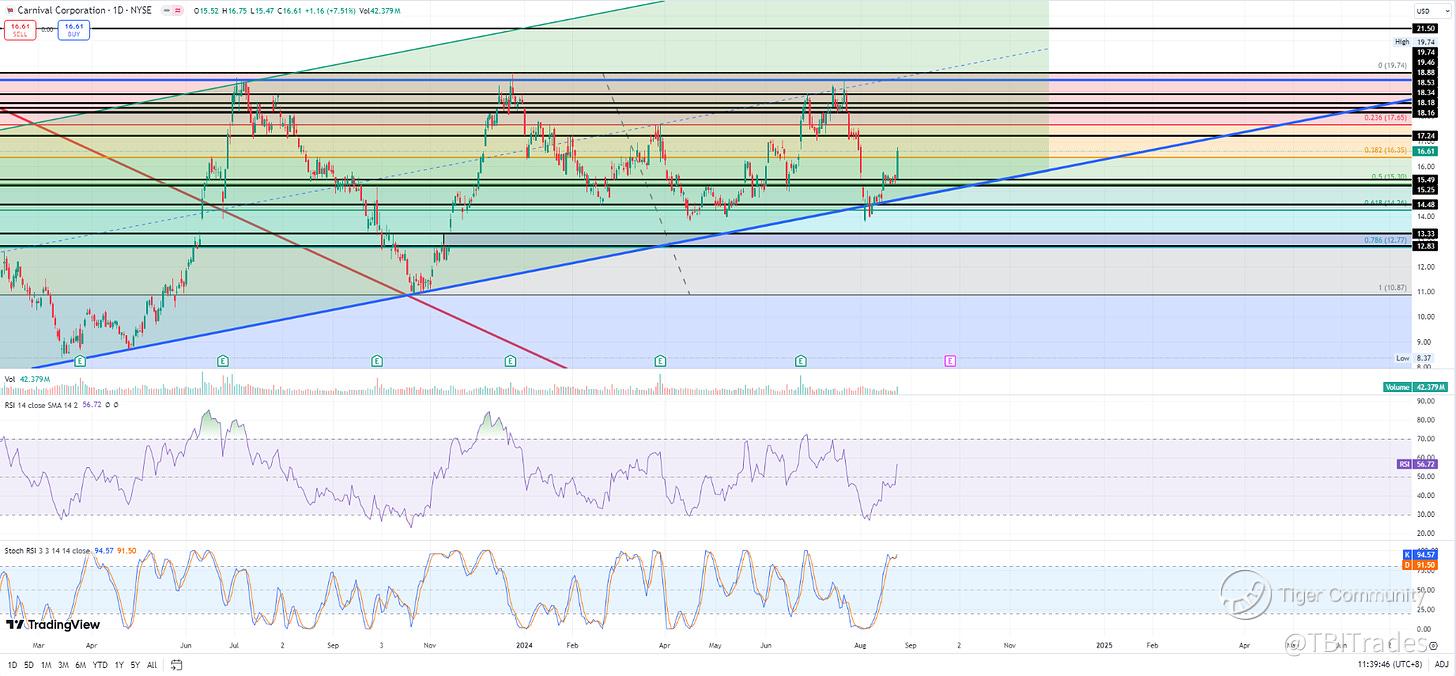Click the 21.50 price label
1456x676 pixels.
point(1424,29)
